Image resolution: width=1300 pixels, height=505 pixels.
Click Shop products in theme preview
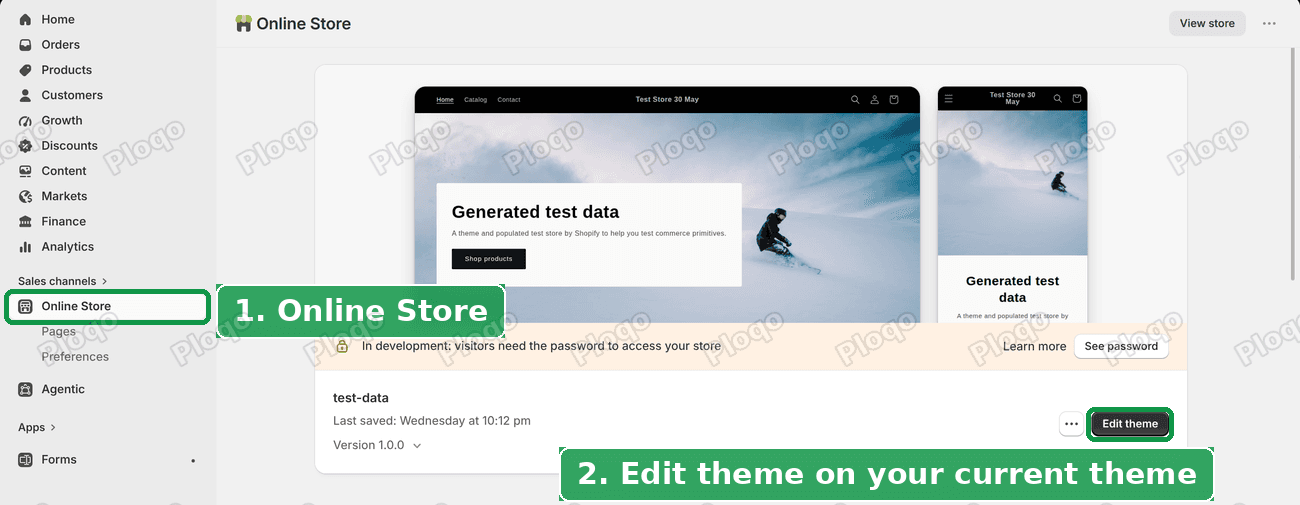488,259
